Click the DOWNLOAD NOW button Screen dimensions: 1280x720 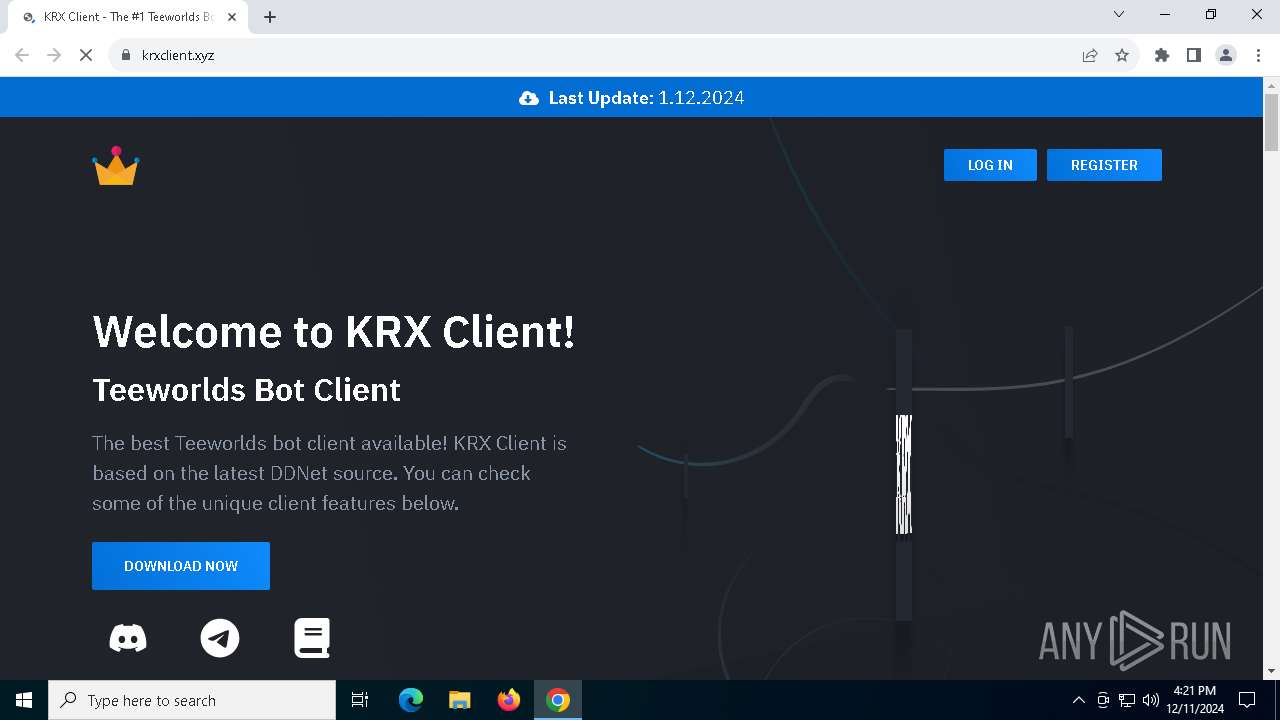(x=181, y=566)
